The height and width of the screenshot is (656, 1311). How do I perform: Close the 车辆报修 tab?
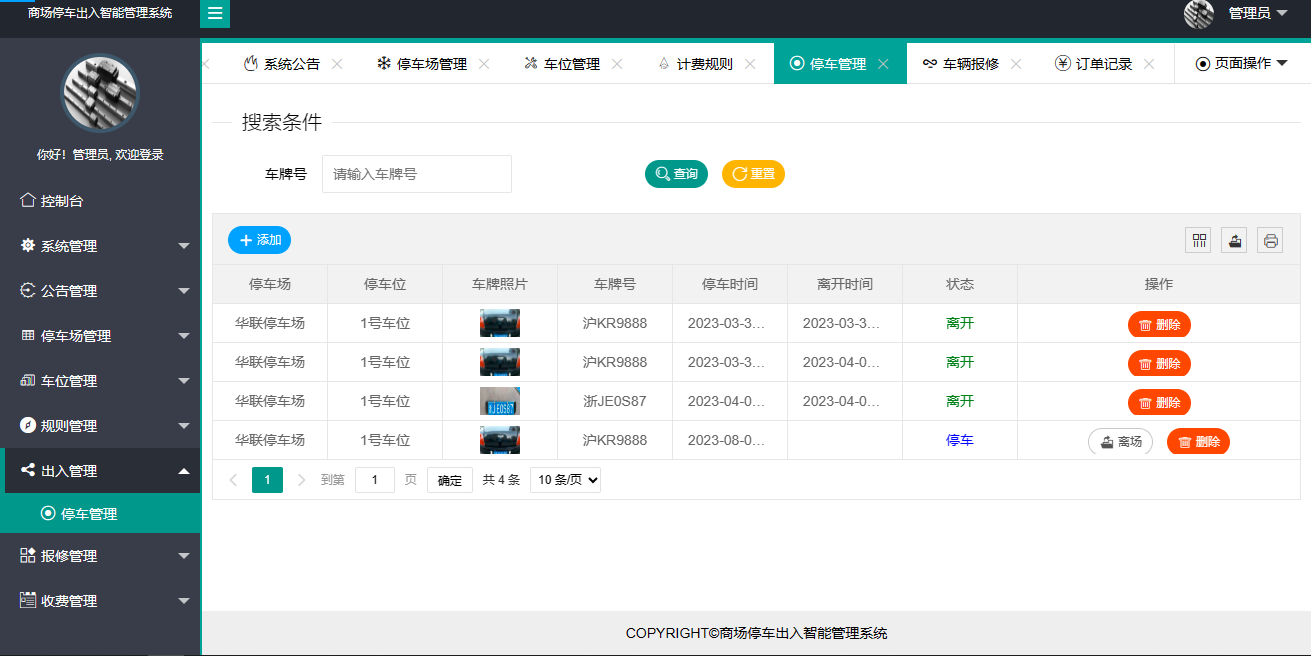coord(1016,64)
